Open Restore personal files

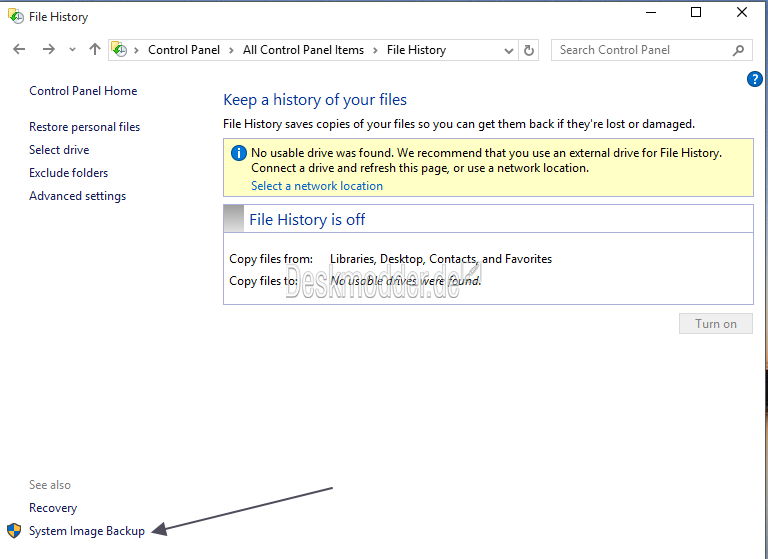tap(85, 127)
